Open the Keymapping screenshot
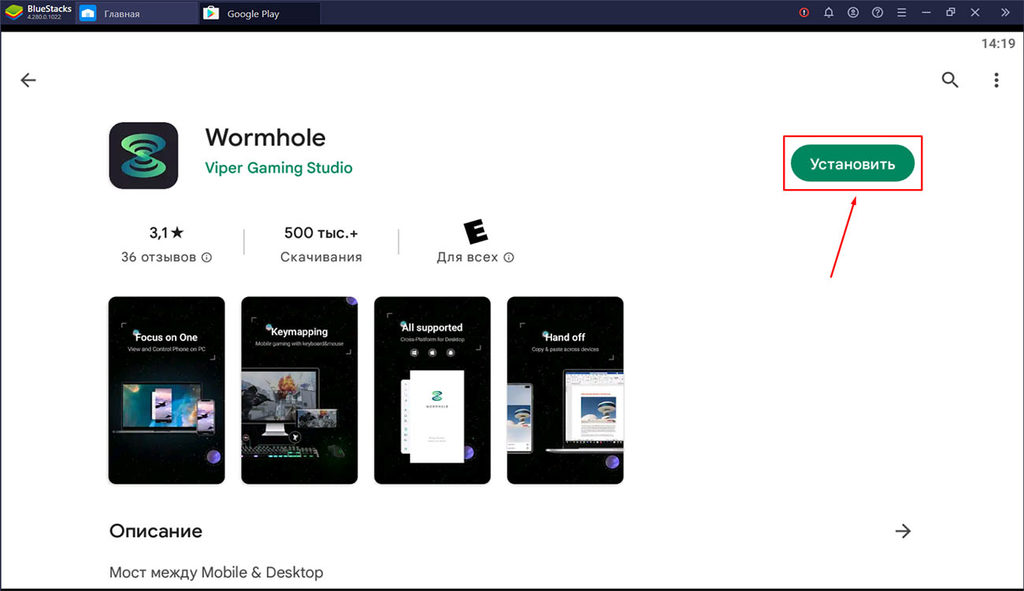Screen dimensions: 1024x591 pyautogui.click(x=299, y=390)
